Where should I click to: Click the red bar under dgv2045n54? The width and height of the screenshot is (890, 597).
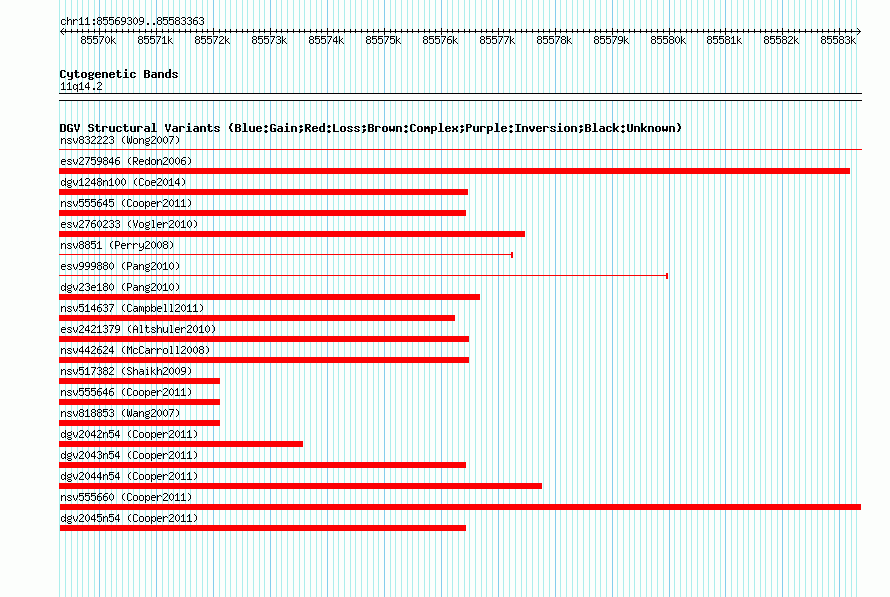click(x=263, y=528)
